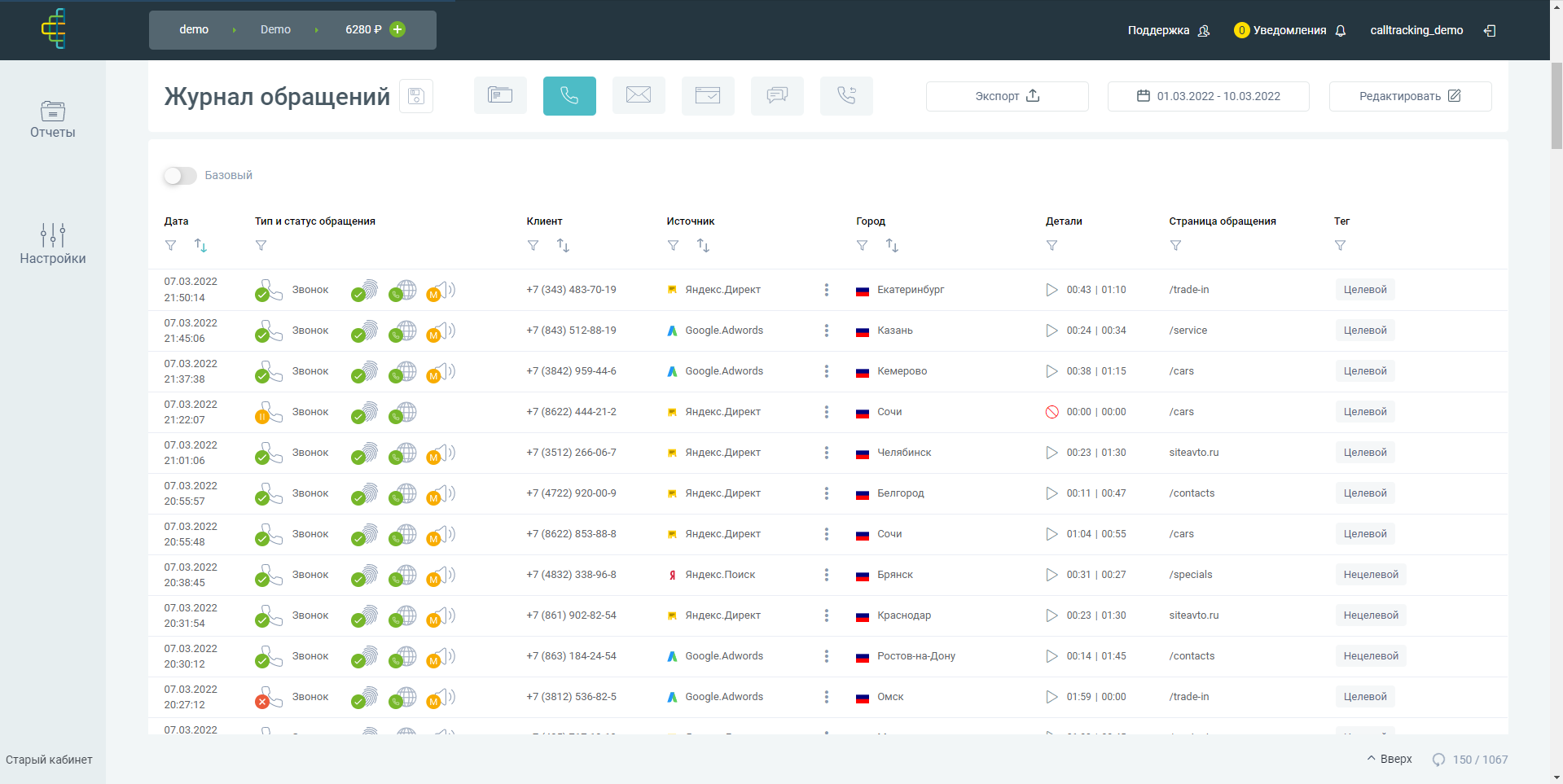Play the Белгород call recording
Screen dimensions: 1563x784
(x=1052, y=493)
